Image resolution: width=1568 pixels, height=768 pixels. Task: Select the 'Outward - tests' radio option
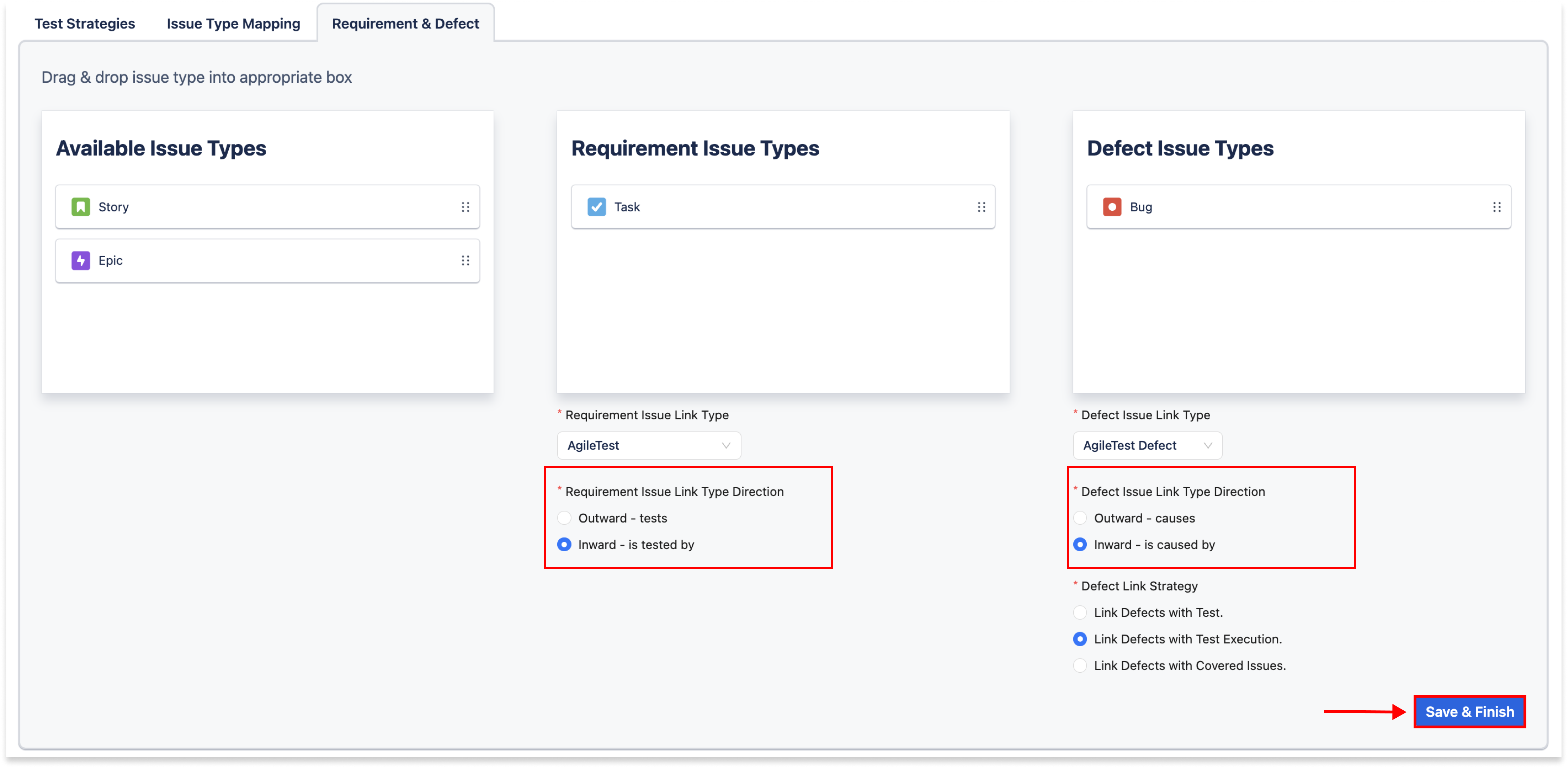click(x=564, y=518)
